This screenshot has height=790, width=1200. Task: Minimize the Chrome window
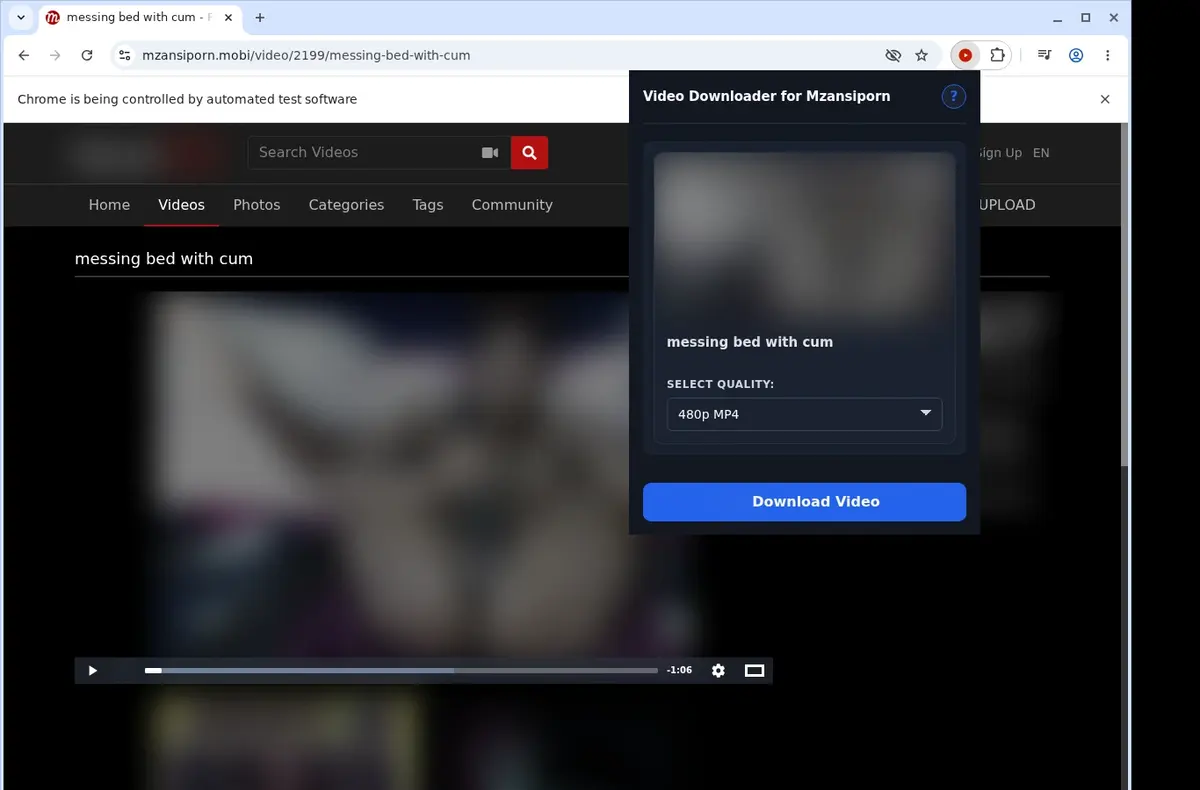pos(1059,18)
